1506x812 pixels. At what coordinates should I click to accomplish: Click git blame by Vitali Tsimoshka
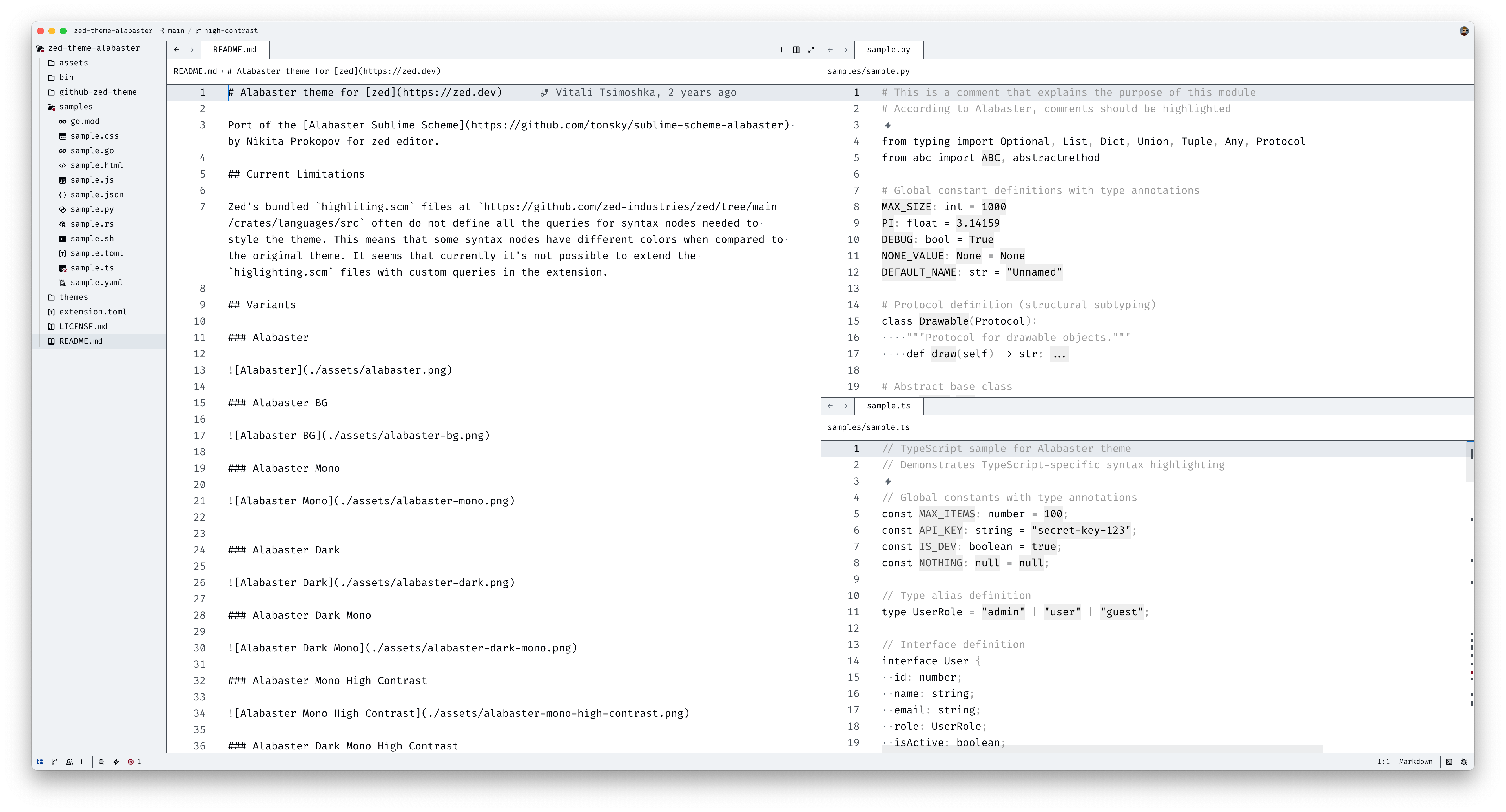(638, 92)
